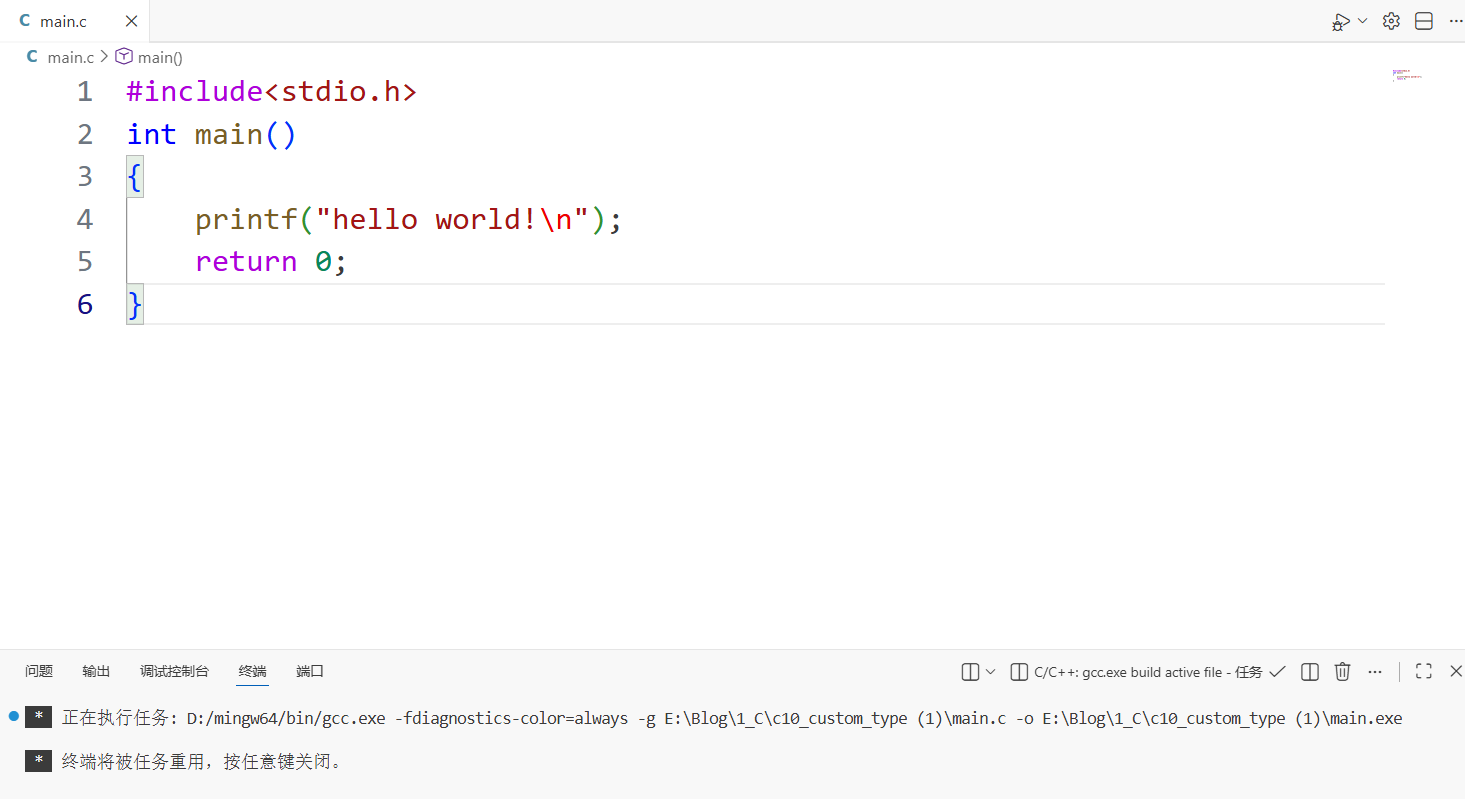Screen dimensions: 1465x799
Task: Toggle the maximized panel size
Action: (x=1424, y=671)
